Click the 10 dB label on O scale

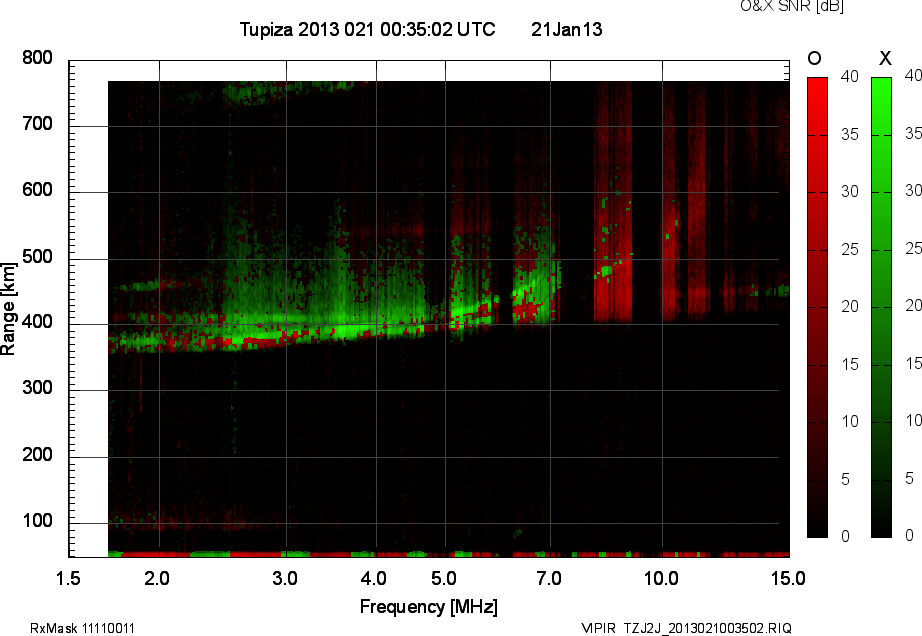(849, 421)
